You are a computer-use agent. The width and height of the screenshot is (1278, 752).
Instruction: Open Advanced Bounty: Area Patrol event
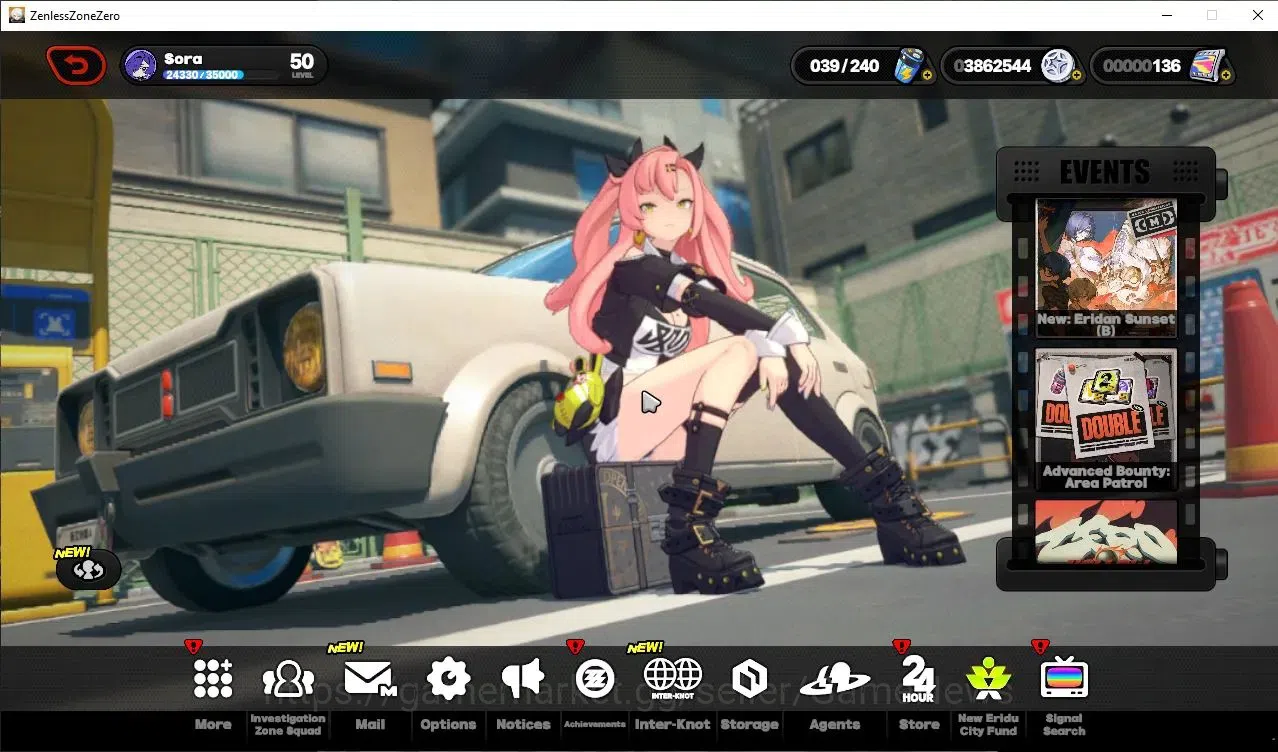pos(1106,420)
